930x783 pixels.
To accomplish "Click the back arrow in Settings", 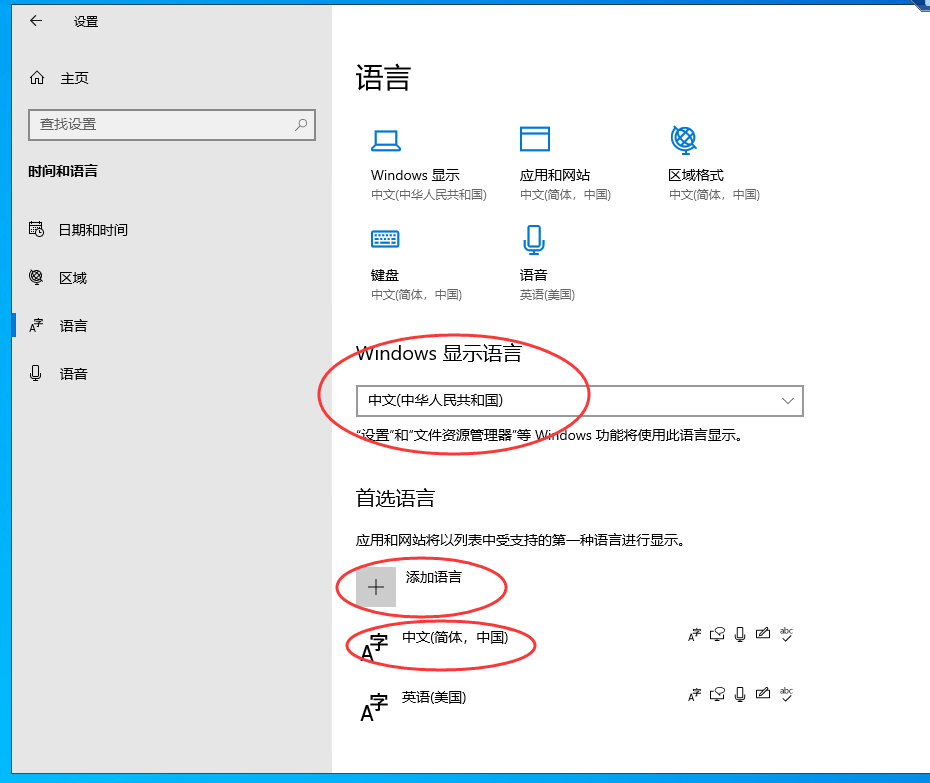I will pos(36,21).
